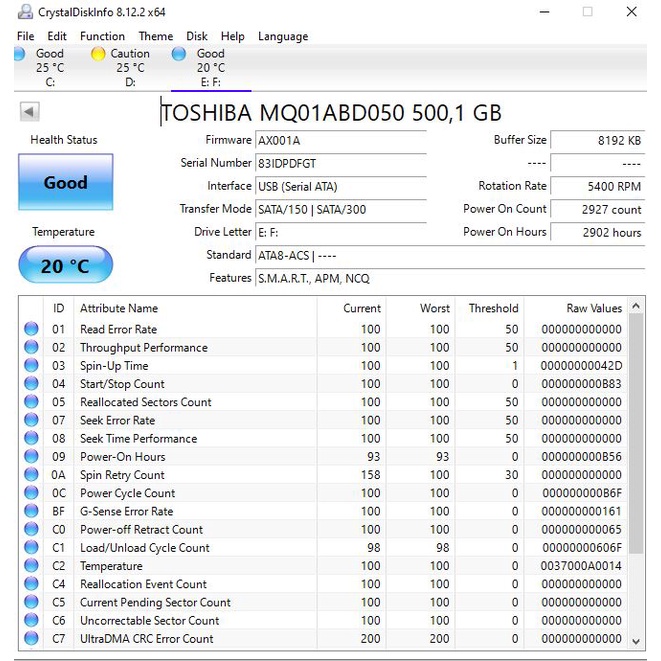This screenshot has width=661, height=661.
Task: Click status orb for Read Error Rate
Action: point(31,329)
